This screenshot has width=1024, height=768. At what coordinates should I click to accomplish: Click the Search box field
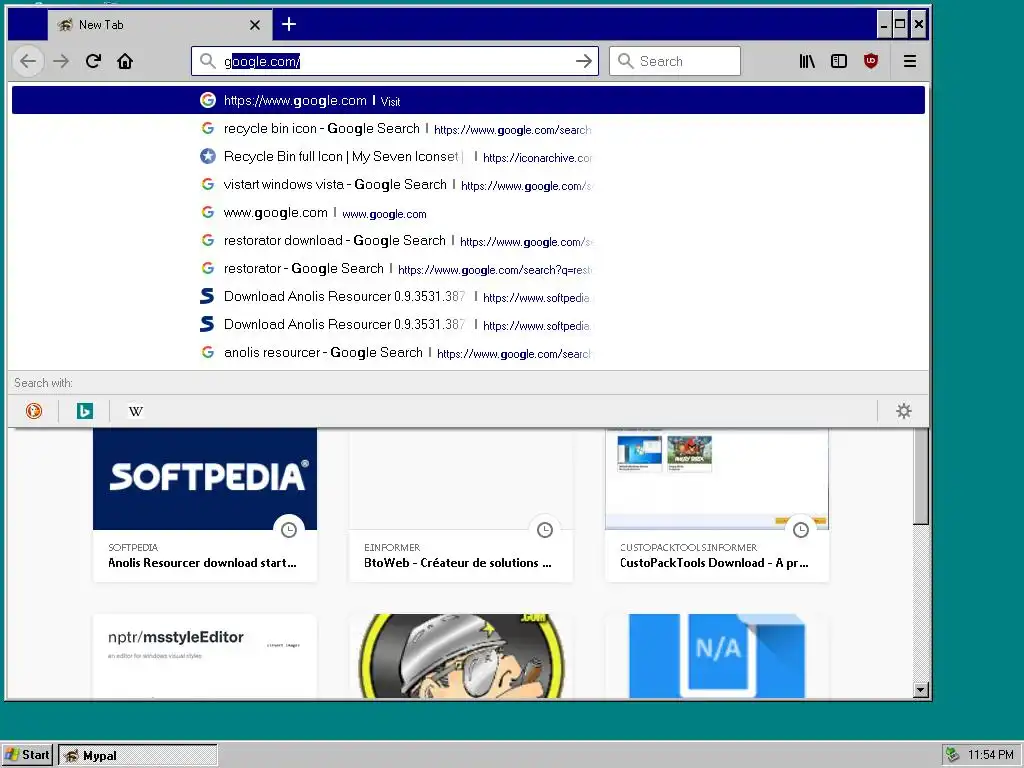coord(675,61)
